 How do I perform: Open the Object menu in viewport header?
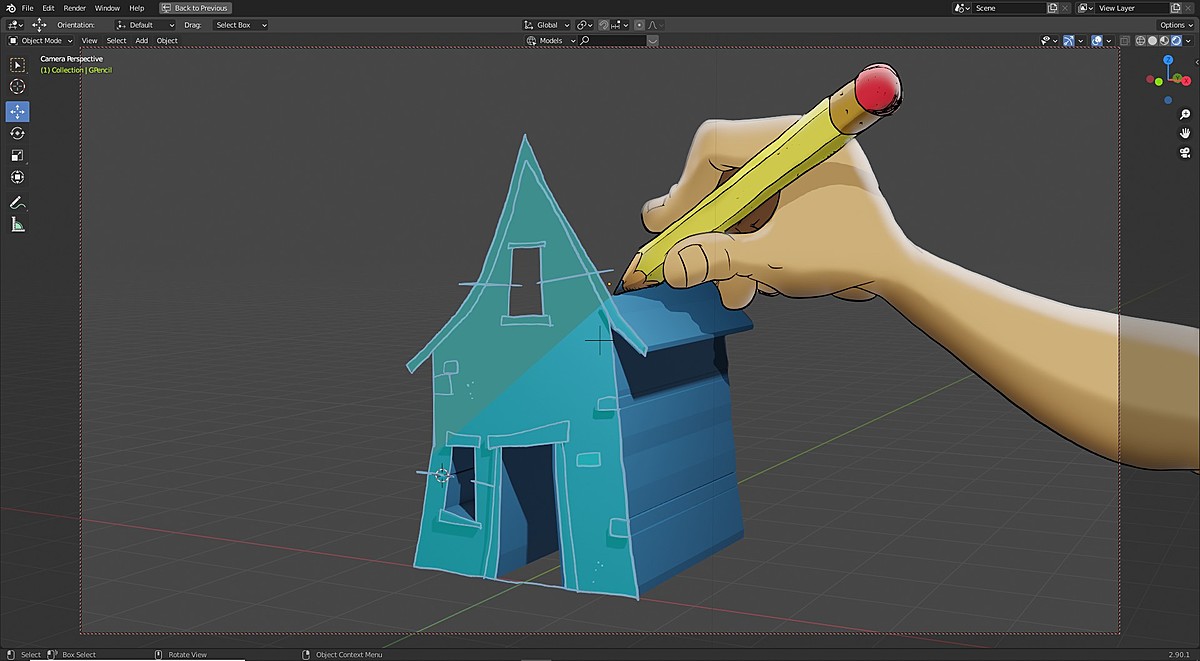(x=166, y=40)
